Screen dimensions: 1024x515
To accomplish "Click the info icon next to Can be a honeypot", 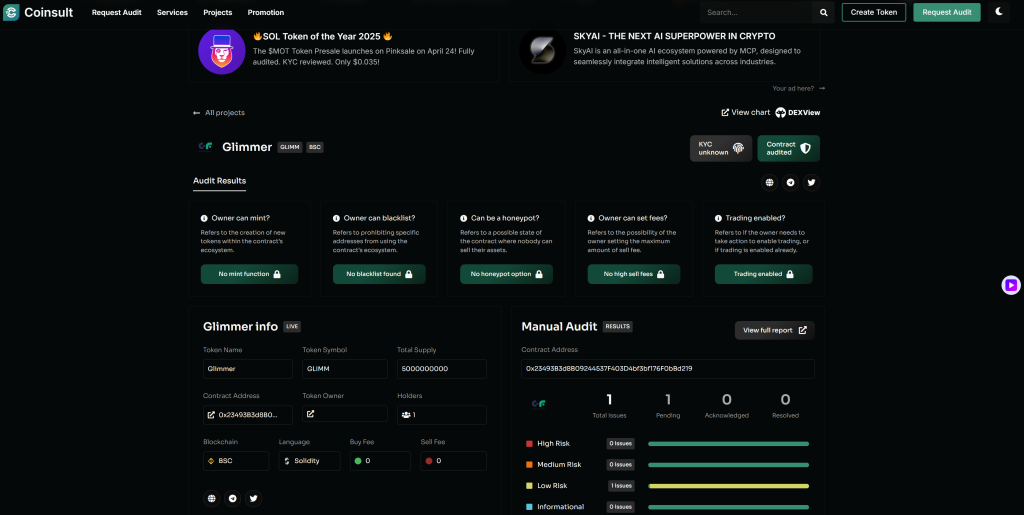I will 464,218.
